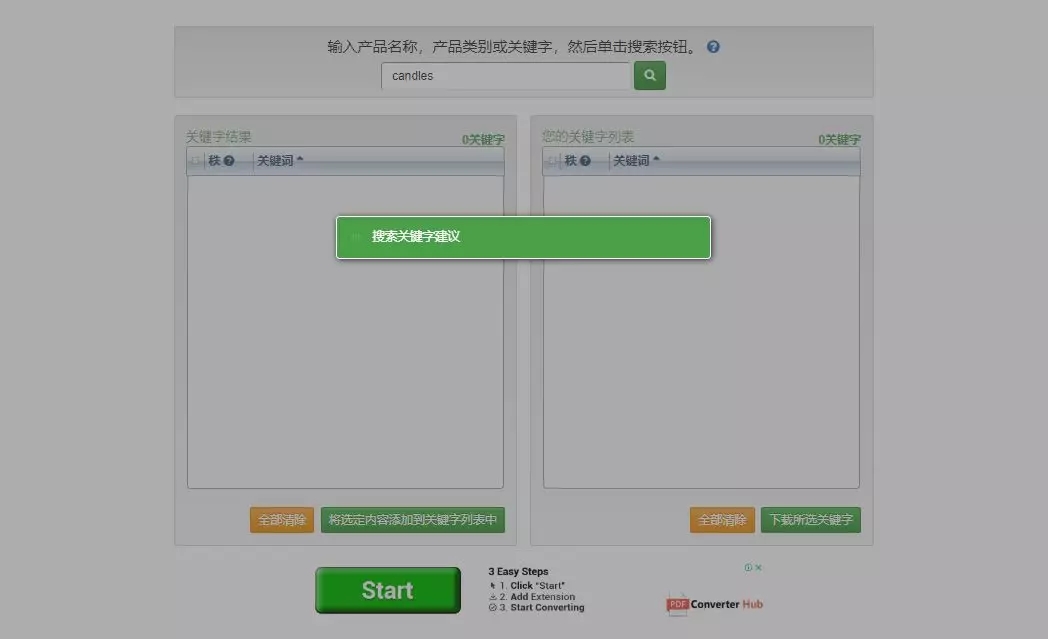This screenshot has width=1048, height=639.
Task: Click 将选定内容添加到关键字列表中
Action: tap(412, 520)
